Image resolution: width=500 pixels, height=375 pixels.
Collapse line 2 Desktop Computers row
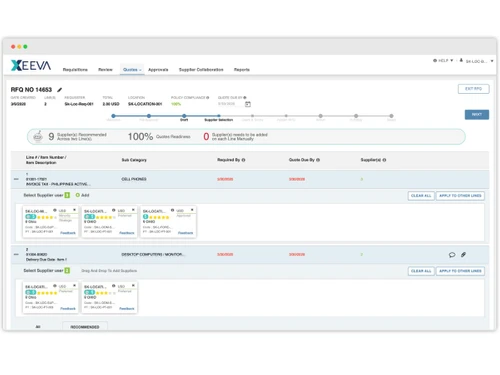[x=16, y=254]
